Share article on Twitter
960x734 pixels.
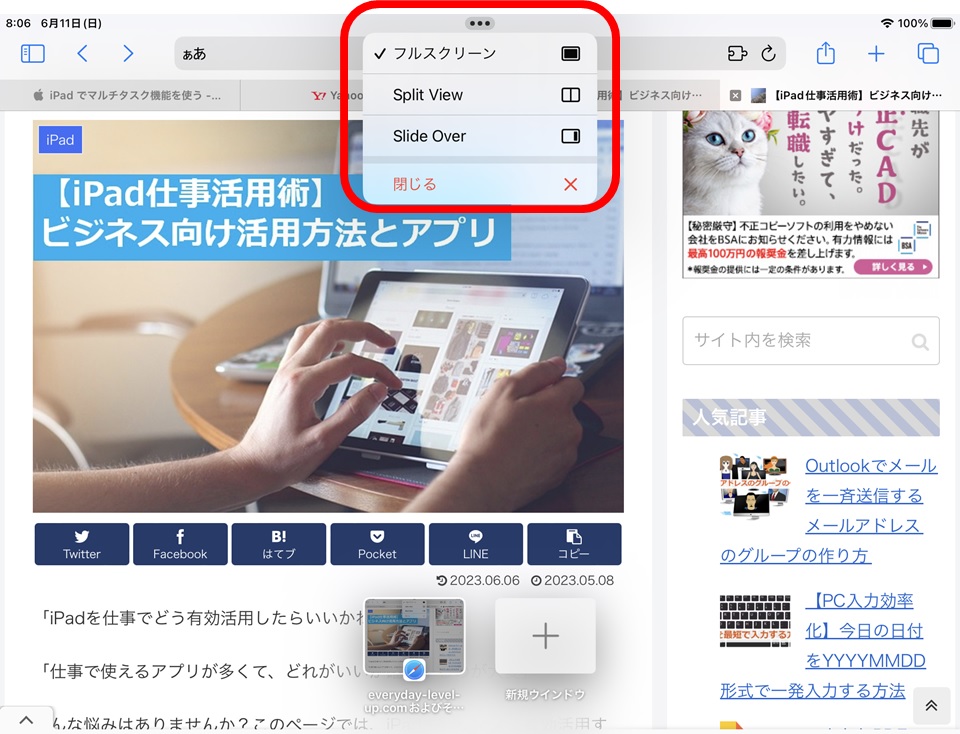81,544
